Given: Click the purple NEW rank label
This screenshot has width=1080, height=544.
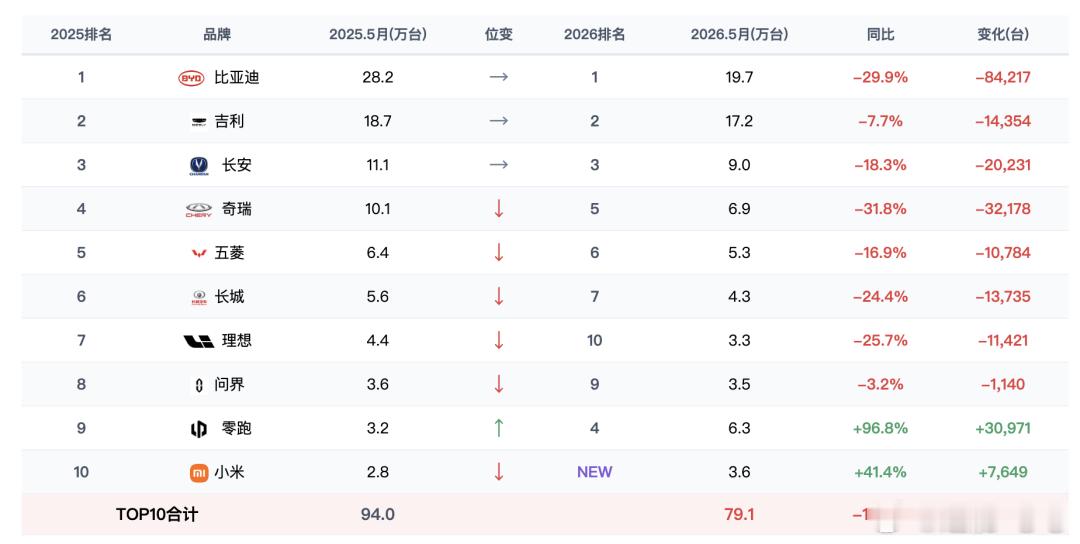Looking at the screenshot, I should (594, 472).
